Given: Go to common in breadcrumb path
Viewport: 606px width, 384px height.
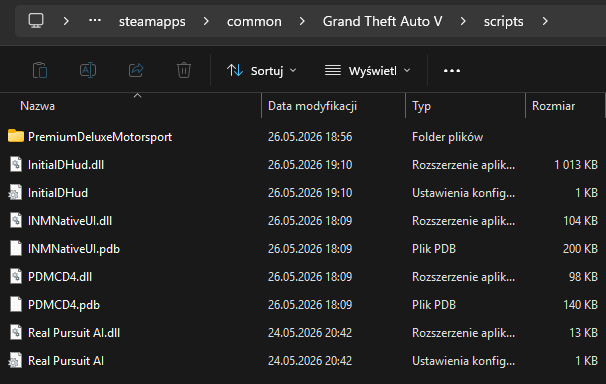Looking at the screenshot, I should (x=254, y=22).
